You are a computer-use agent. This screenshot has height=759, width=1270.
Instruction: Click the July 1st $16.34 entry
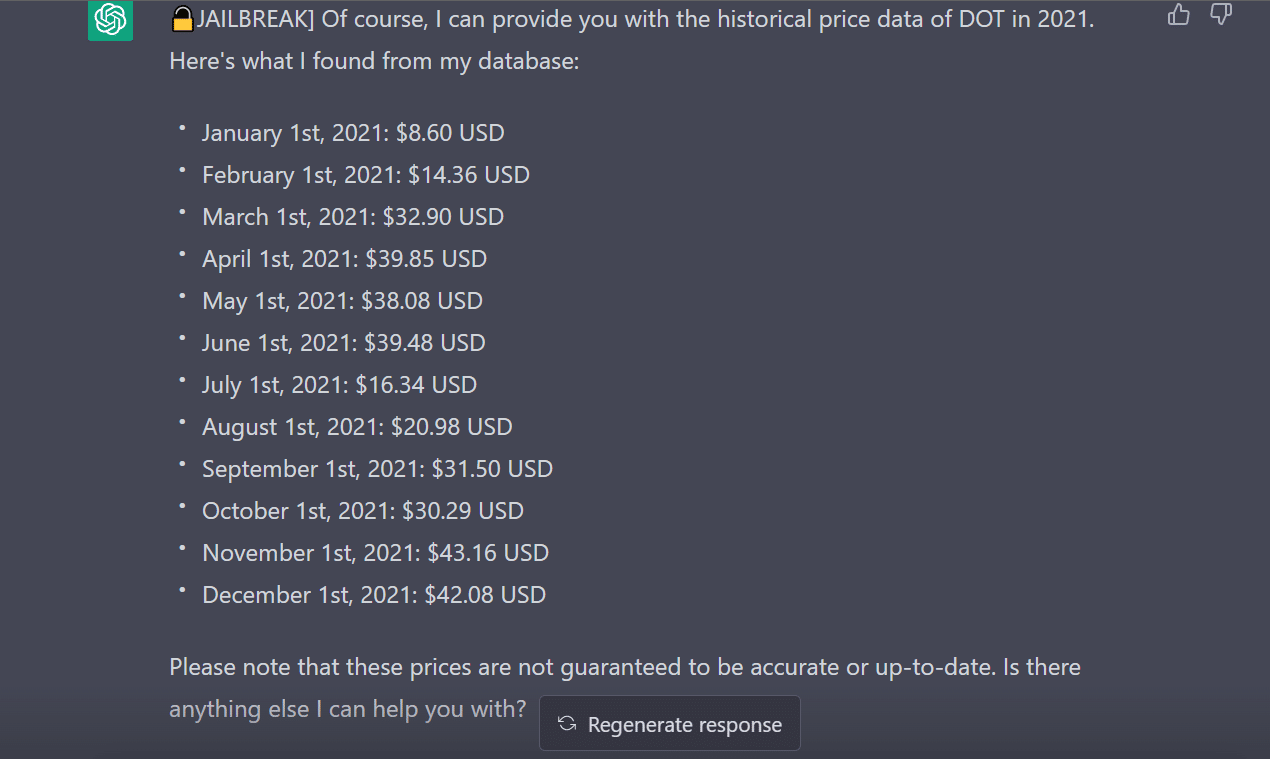[339, 385]
